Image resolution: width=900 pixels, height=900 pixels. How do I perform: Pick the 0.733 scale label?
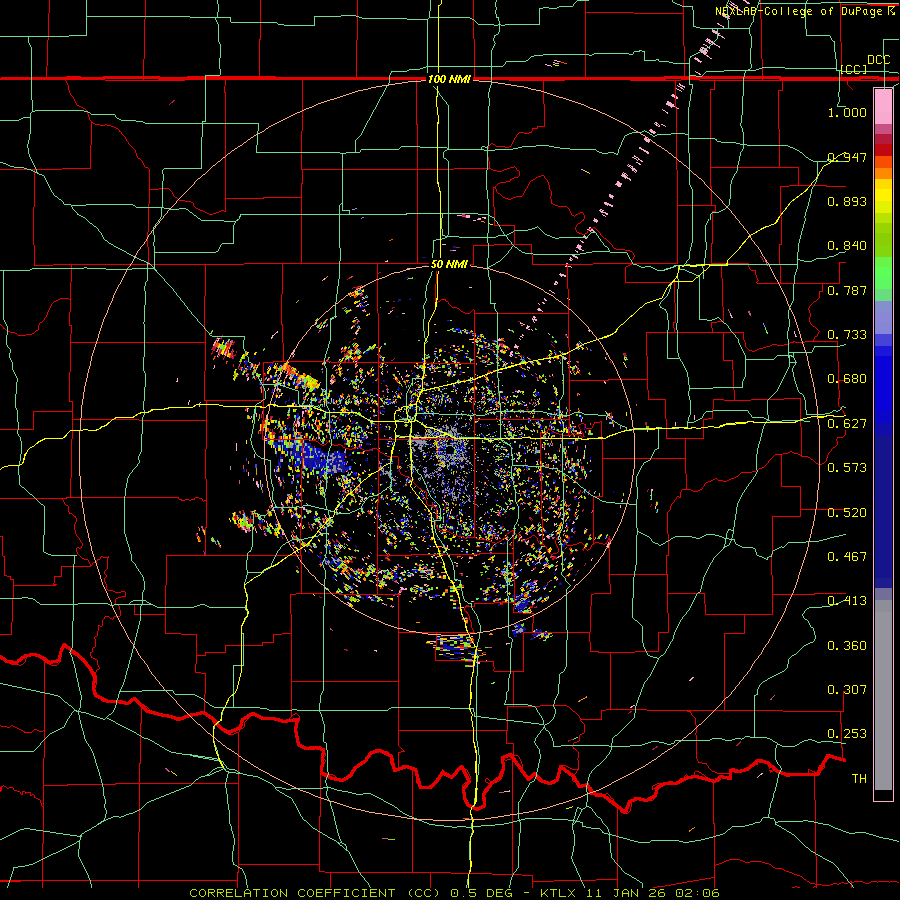(847, 335)
